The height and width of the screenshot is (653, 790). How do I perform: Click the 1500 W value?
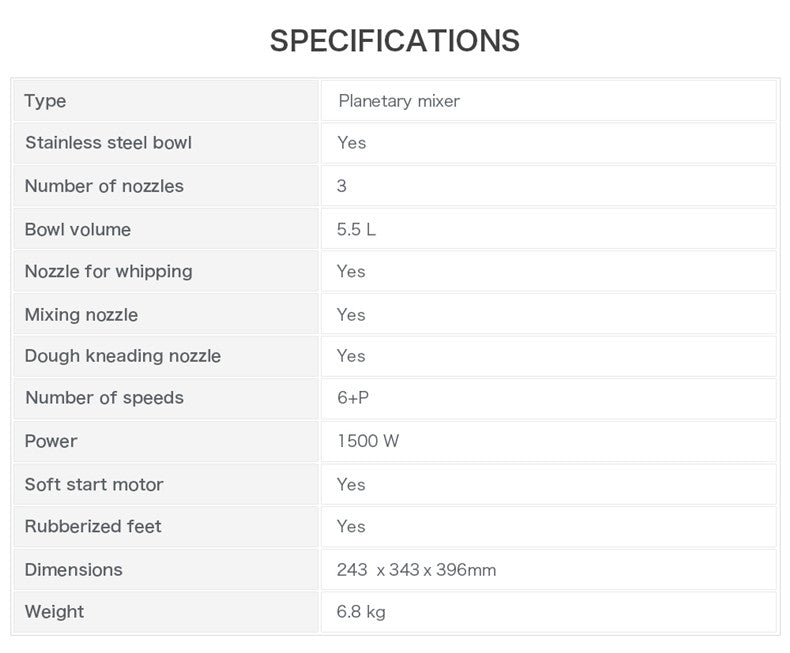pyautogui.click(x=368, y=441)
